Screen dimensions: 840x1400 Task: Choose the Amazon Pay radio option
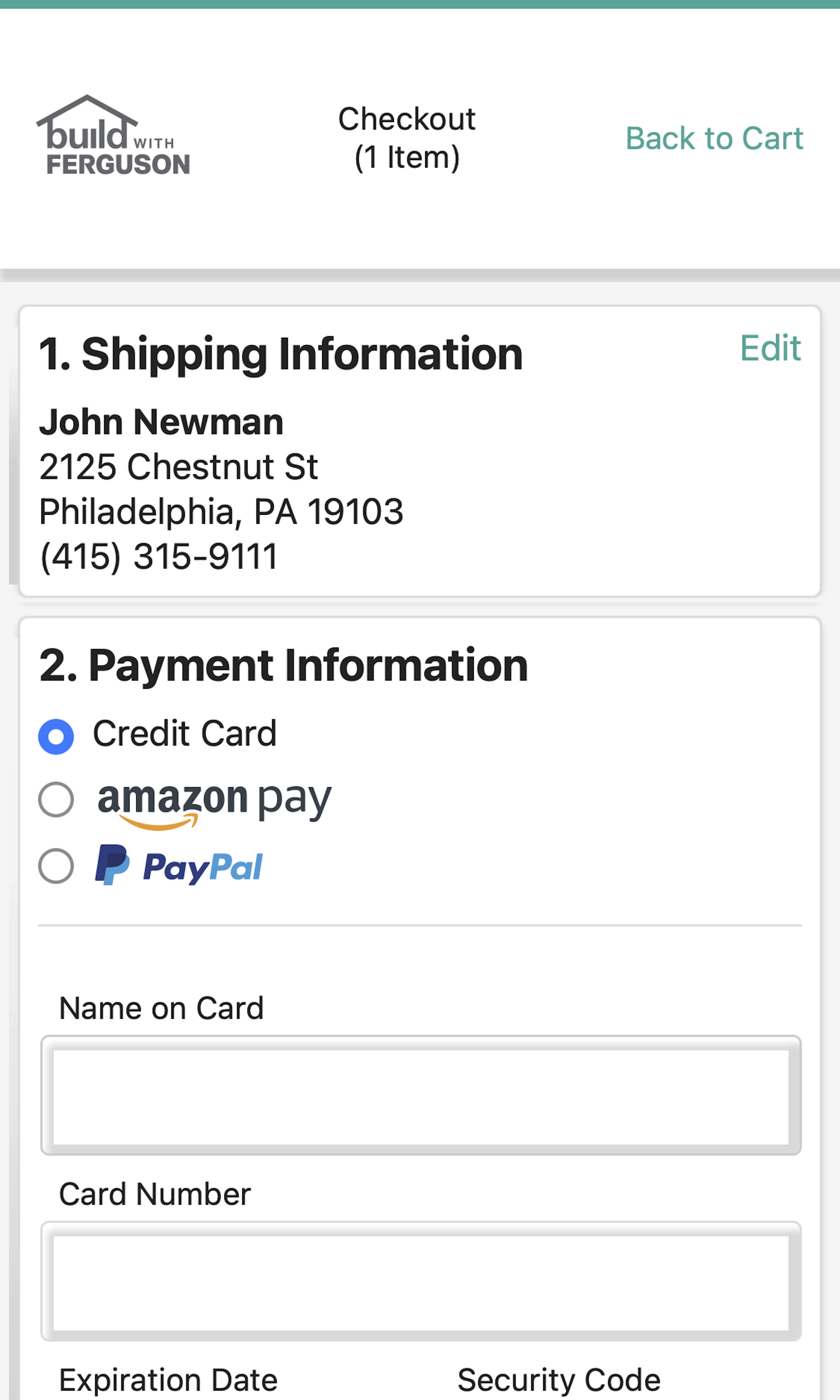pos(56,800)
